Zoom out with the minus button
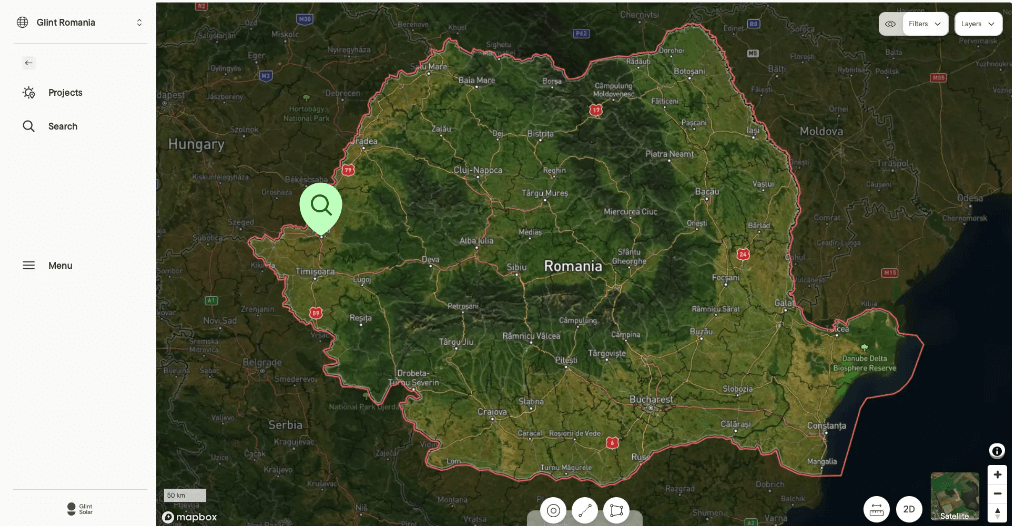The width and height of the screenshot is (1012, 526). [998, 493]
